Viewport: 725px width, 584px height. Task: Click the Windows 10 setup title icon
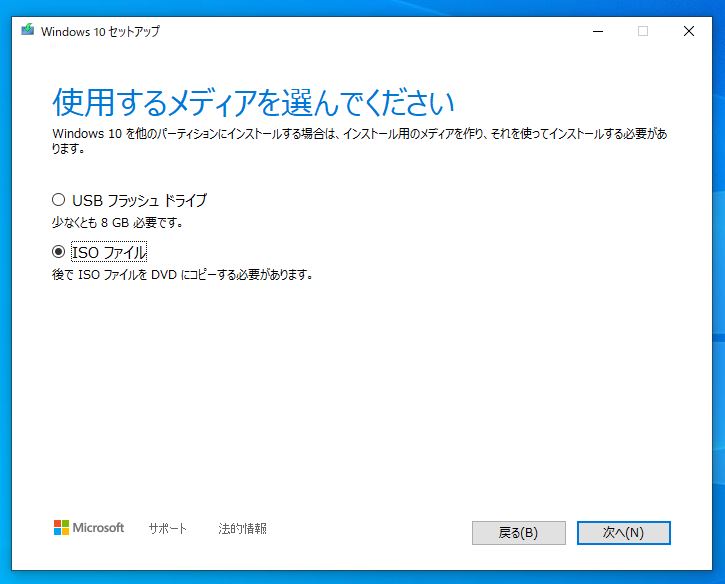28,30
